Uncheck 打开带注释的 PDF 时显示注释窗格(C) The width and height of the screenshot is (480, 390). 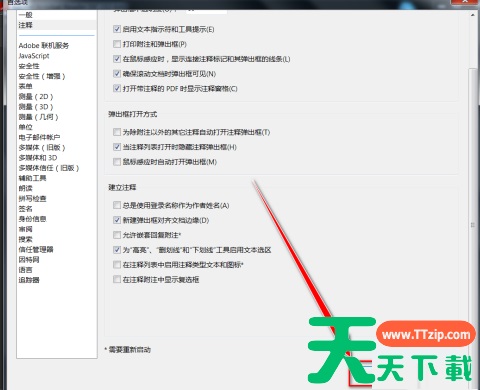(117, 89)
